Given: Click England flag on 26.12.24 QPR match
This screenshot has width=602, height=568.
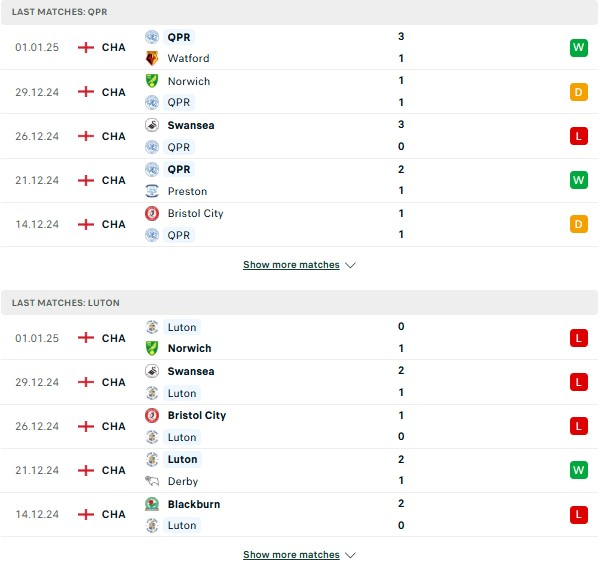Looking at the screenshot, I should [85, 136].
